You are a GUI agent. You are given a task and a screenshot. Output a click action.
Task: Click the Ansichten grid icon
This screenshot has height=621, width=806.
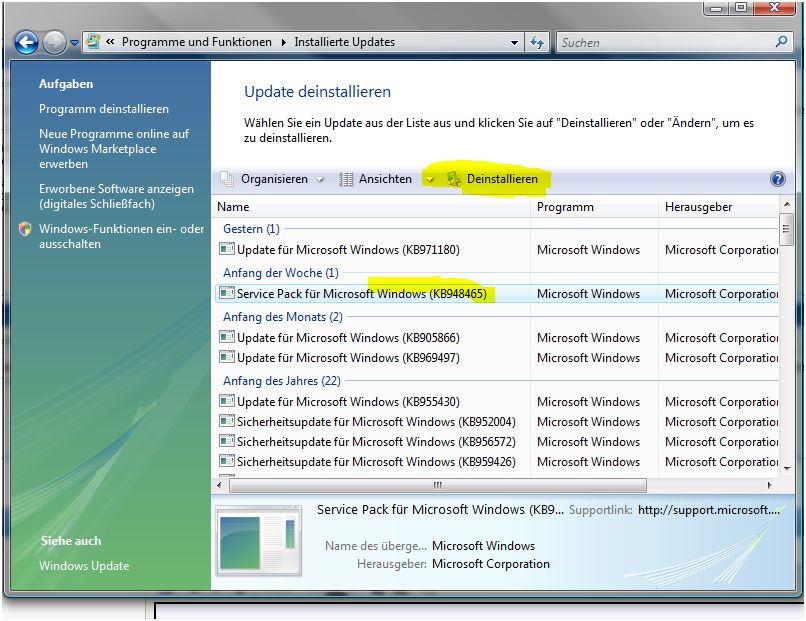tap(346, 179)
